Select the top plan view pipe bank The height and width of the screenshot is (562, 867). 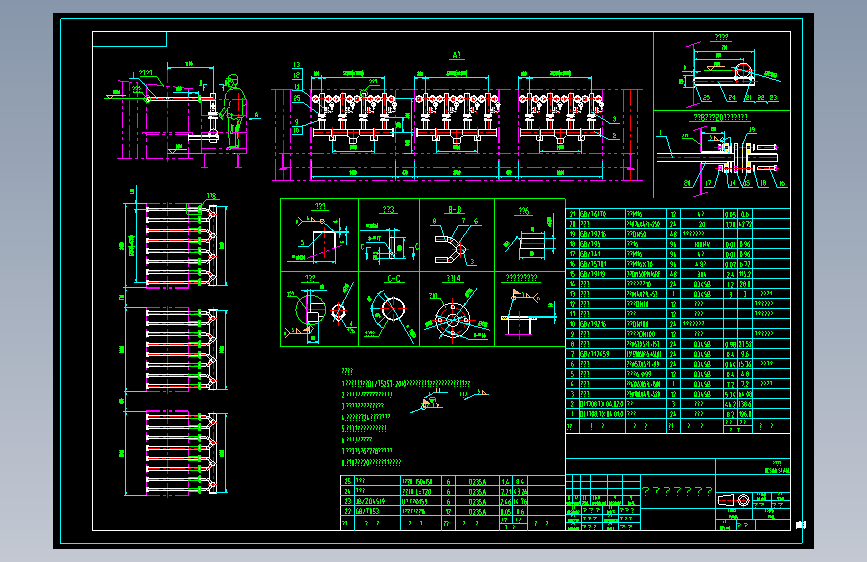pyautogui.click(x=182, y=245)
